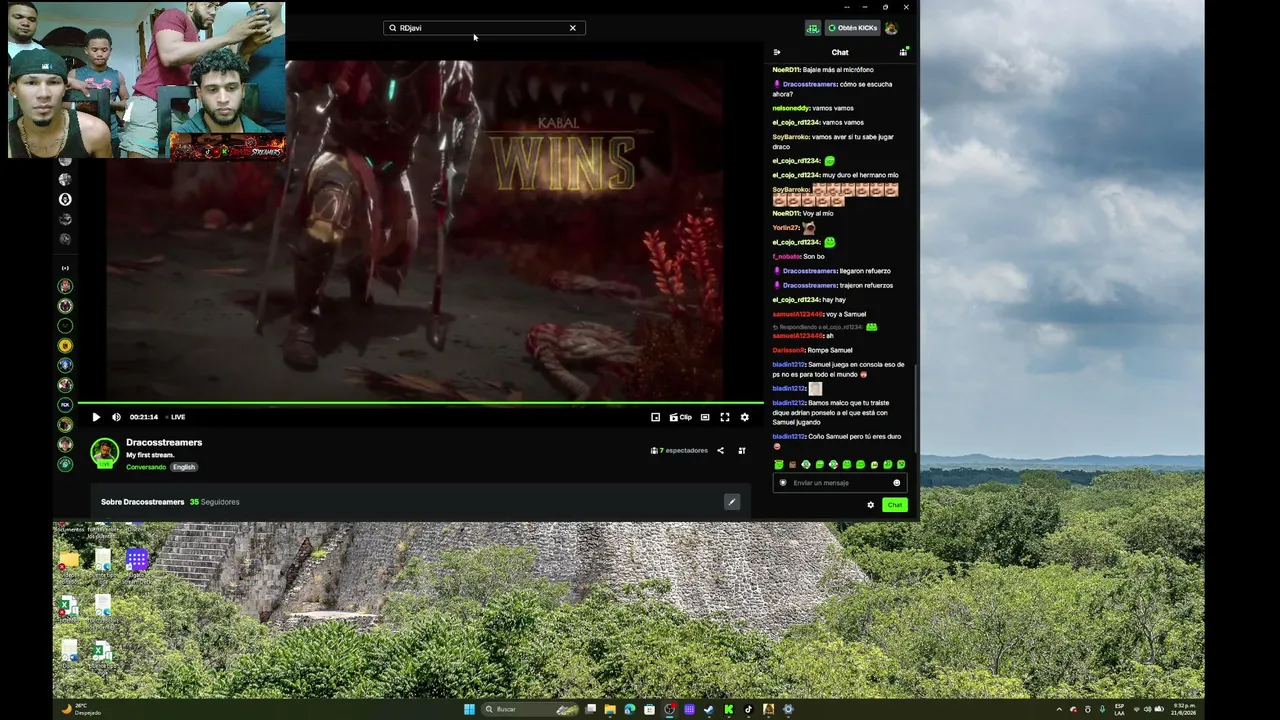Image resolution: width=1280 pixels, height=720 pixels.
Task: Click username samuelA123446 saying 'voy a Samuel'
Action: click(x=797, y=314)
